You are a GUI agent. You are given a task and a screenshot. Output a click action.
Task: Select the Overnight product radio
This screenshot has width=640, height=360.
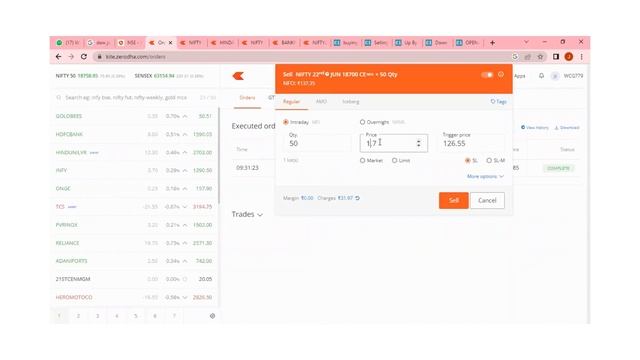362,122
